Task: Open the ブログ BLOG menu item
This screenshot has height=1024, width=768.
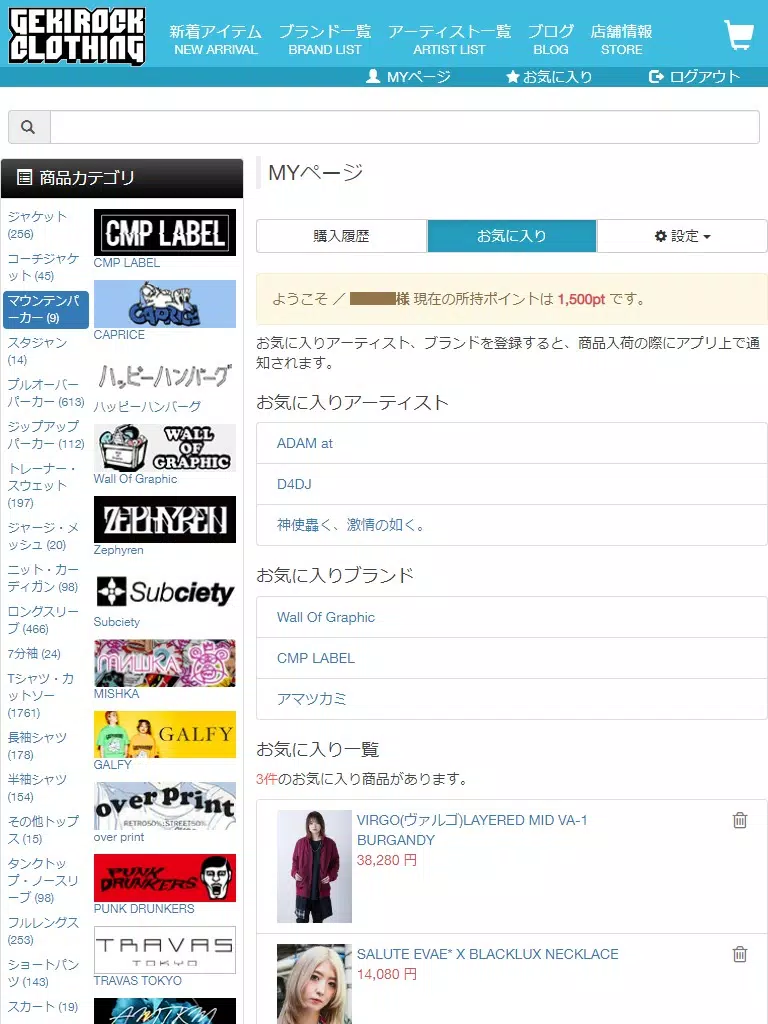Action: click(551, 39)
